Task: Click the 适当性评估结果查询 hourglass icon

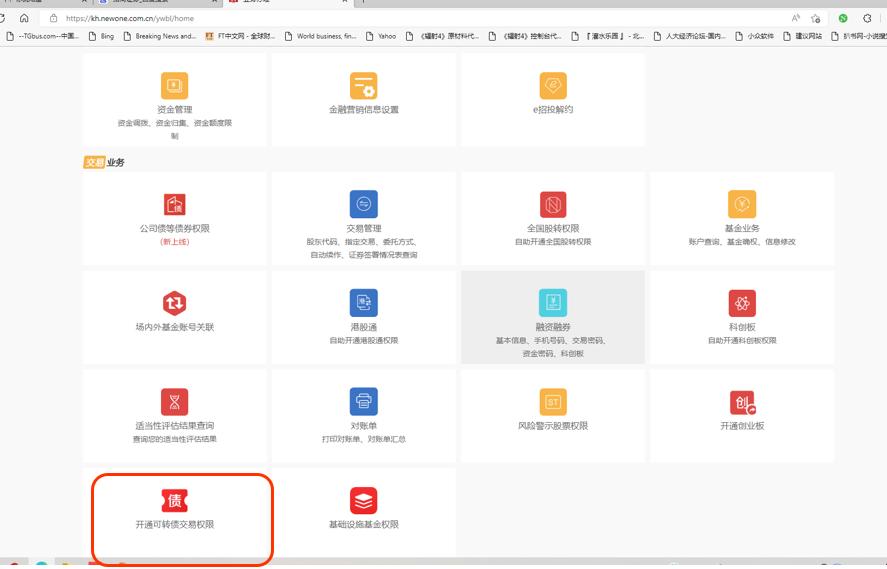Action: click(x=174, y=402)
